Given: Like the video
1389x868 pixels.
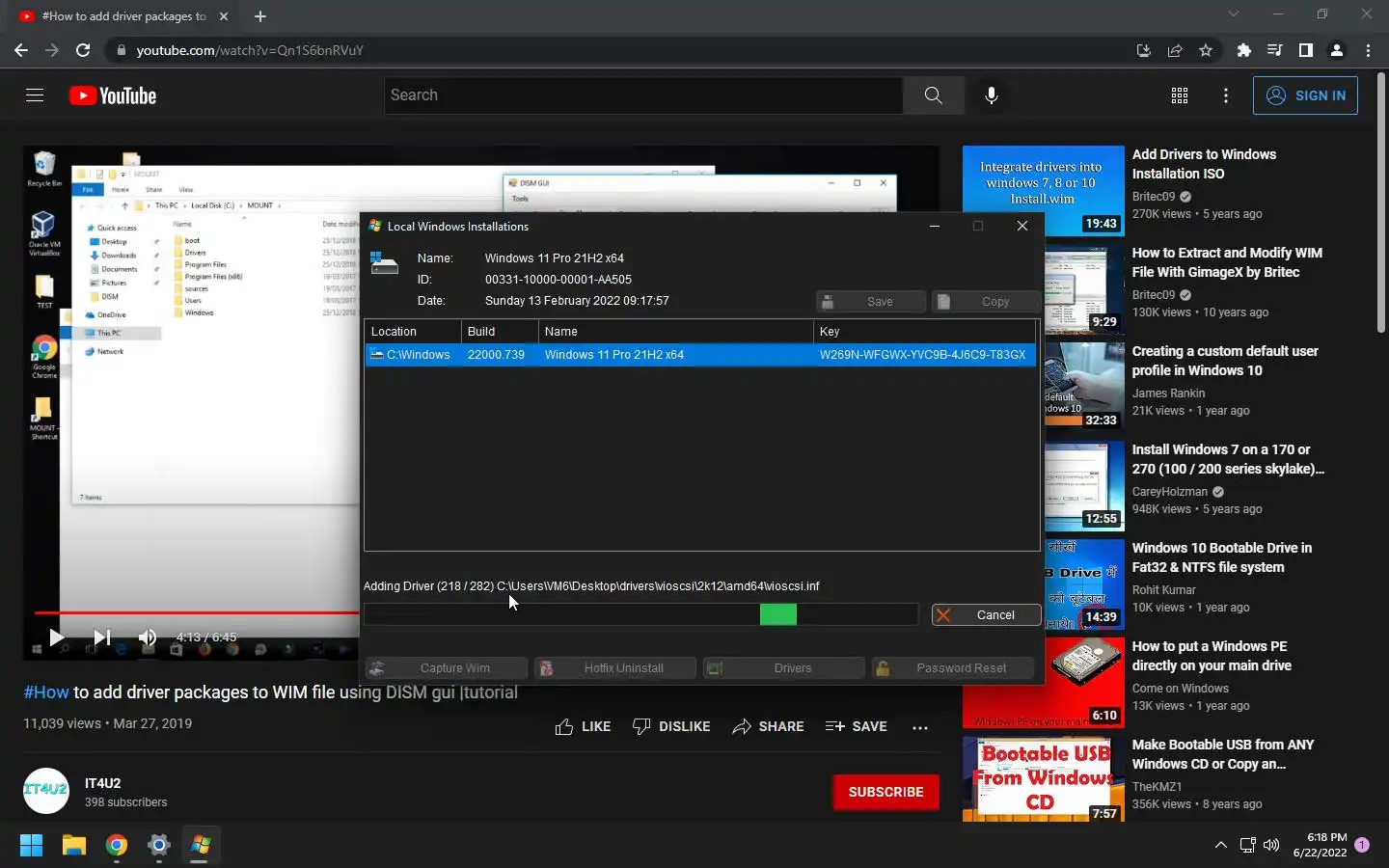Looking at the screenshot, I should [x=583, y=726].
